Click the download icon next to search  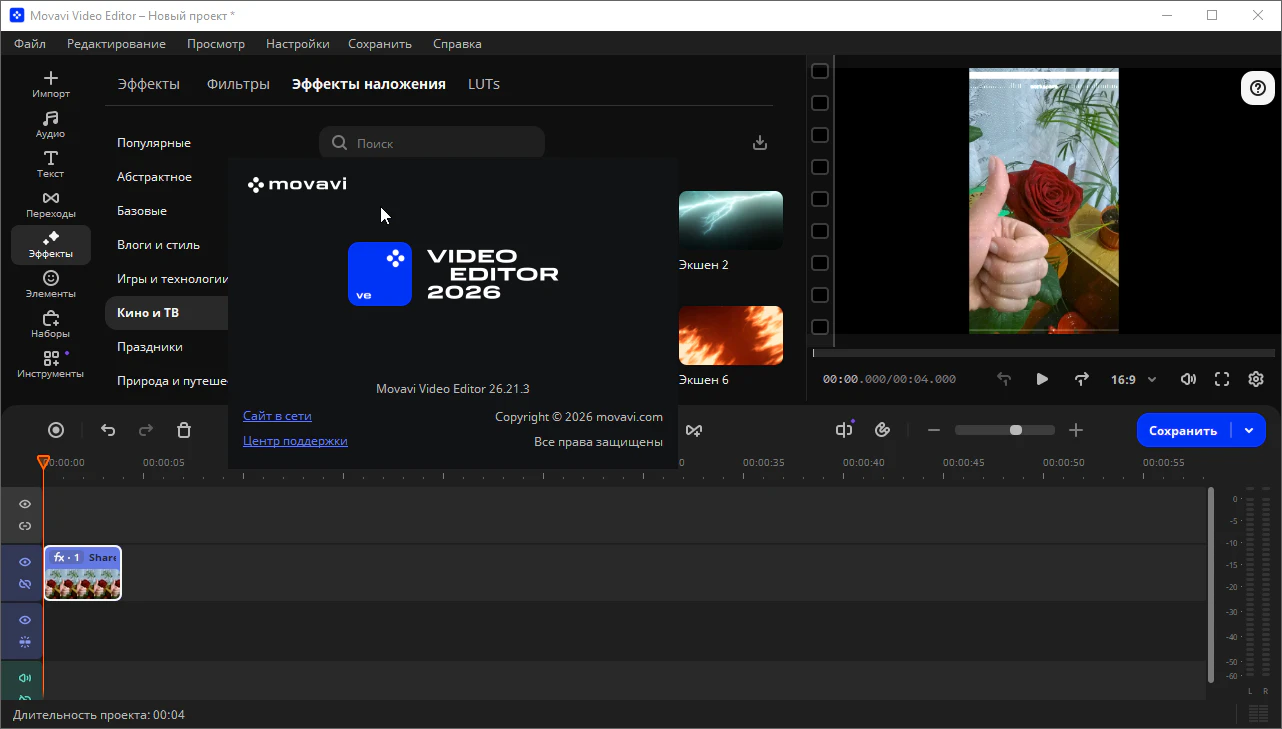(x=760, y=143)
